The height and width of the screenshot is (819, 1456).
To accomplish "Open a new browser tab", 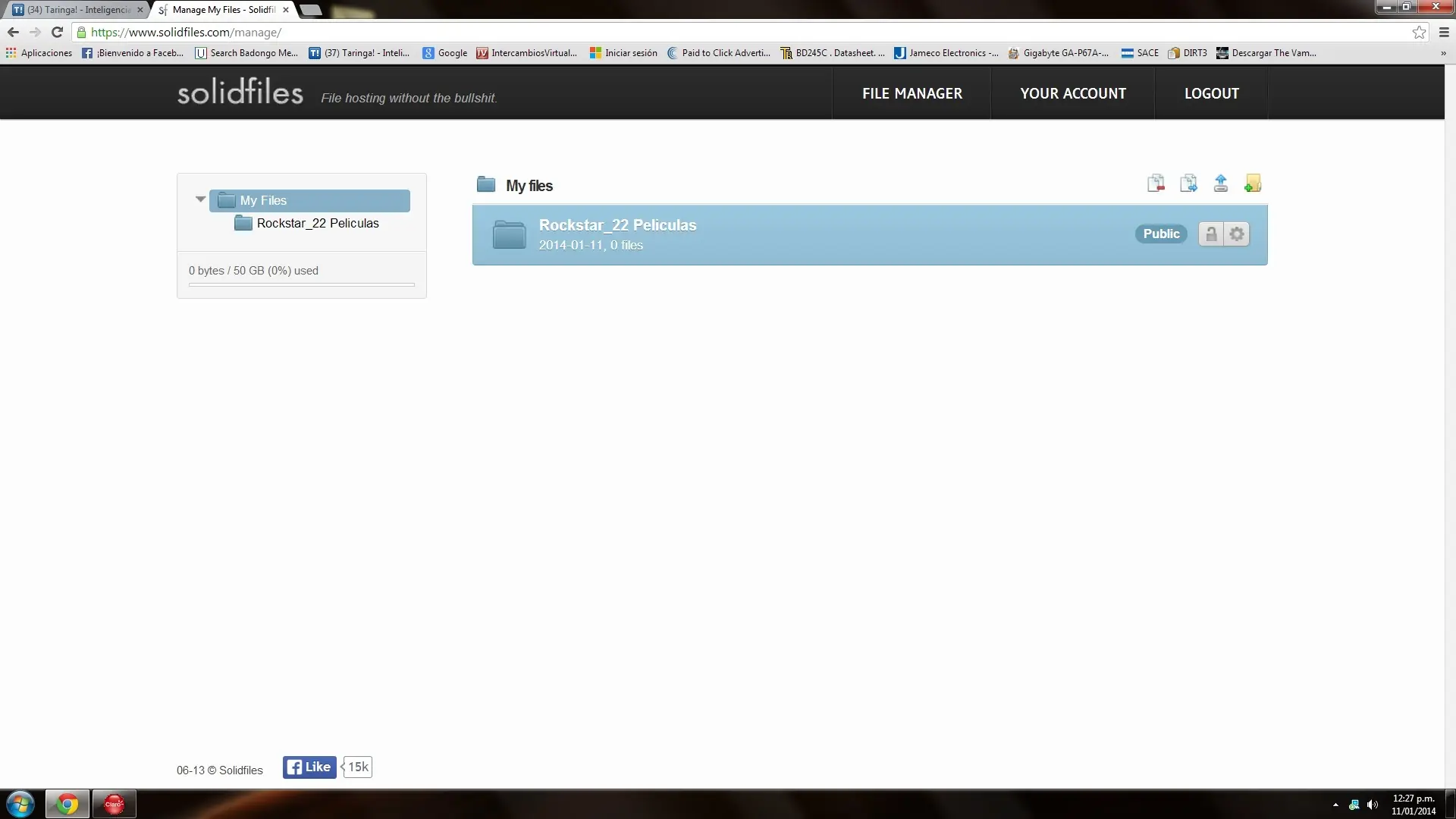I will click(x=311, y=10).
